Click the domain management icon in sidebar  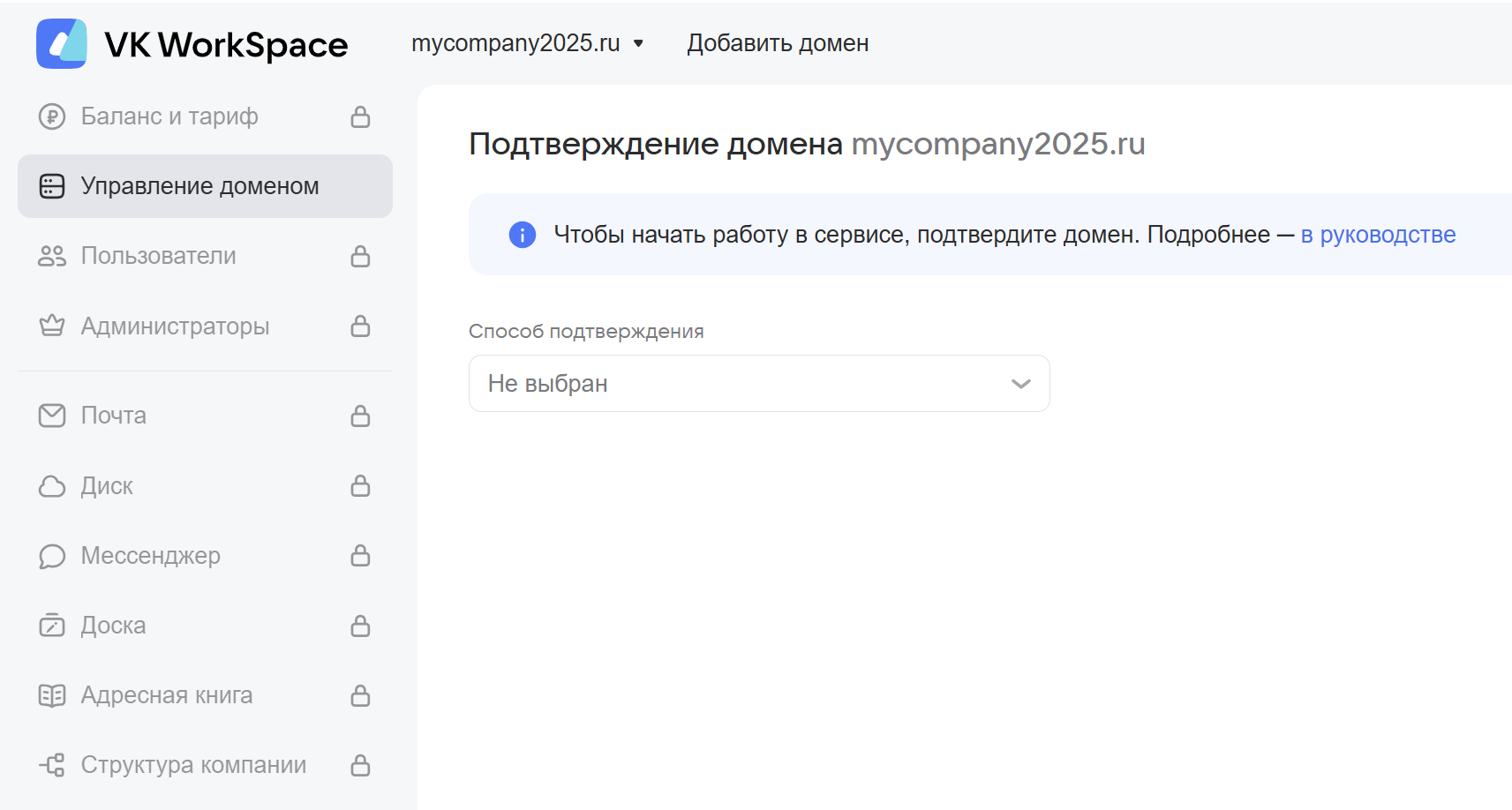pos(52,186)
